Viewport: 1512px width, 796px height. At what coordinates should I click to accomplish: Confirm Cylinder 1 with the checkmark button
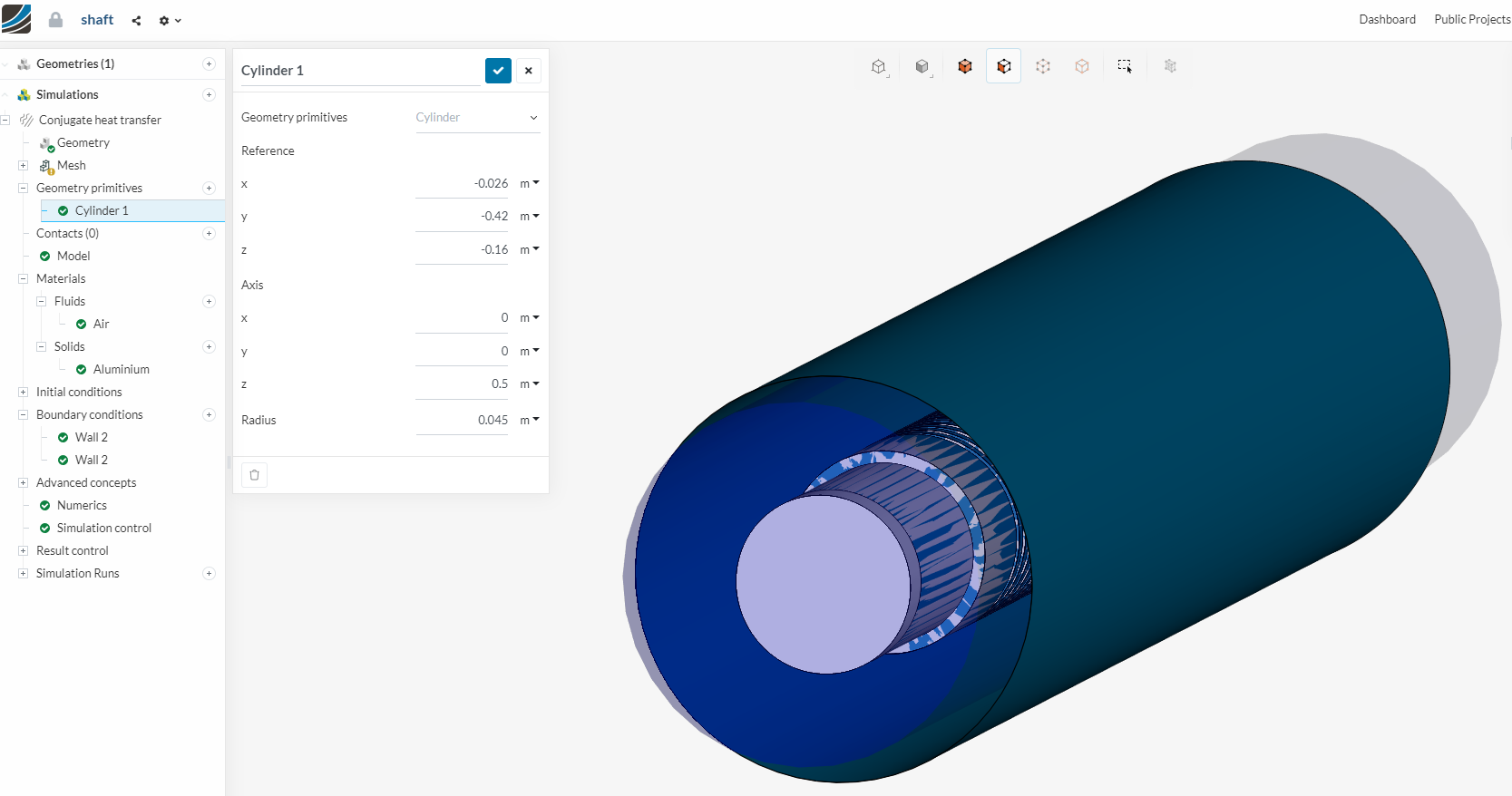(498, 71)
